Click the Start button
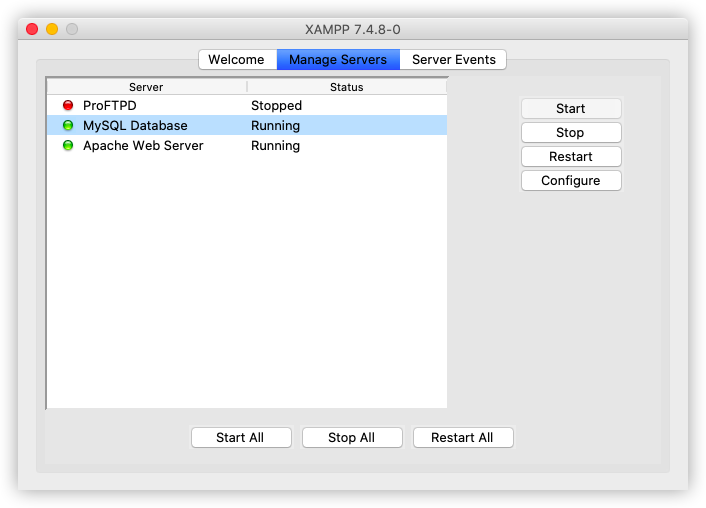This screenshot has width=706, height=508. (571, 109)
